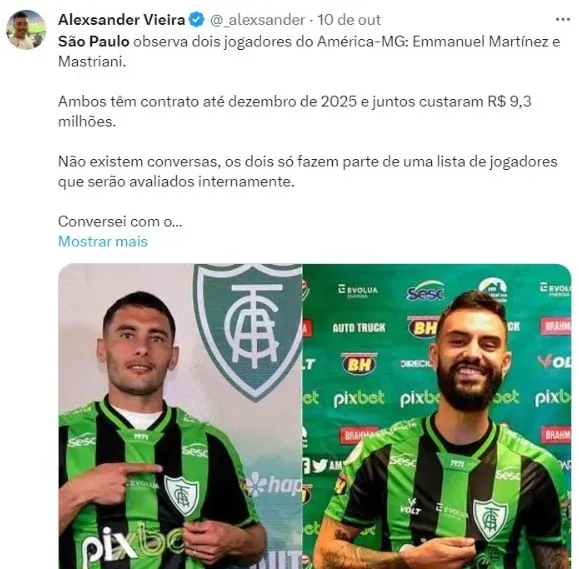Click the bold São Paulo text

pos(93,41)
